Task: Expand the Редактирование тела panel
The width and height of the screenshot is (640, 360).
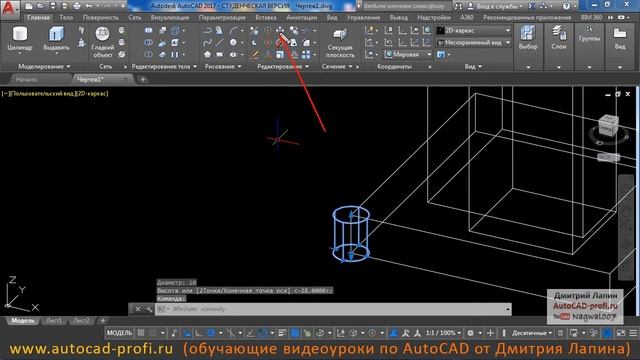Action: (x=164, y=67)
